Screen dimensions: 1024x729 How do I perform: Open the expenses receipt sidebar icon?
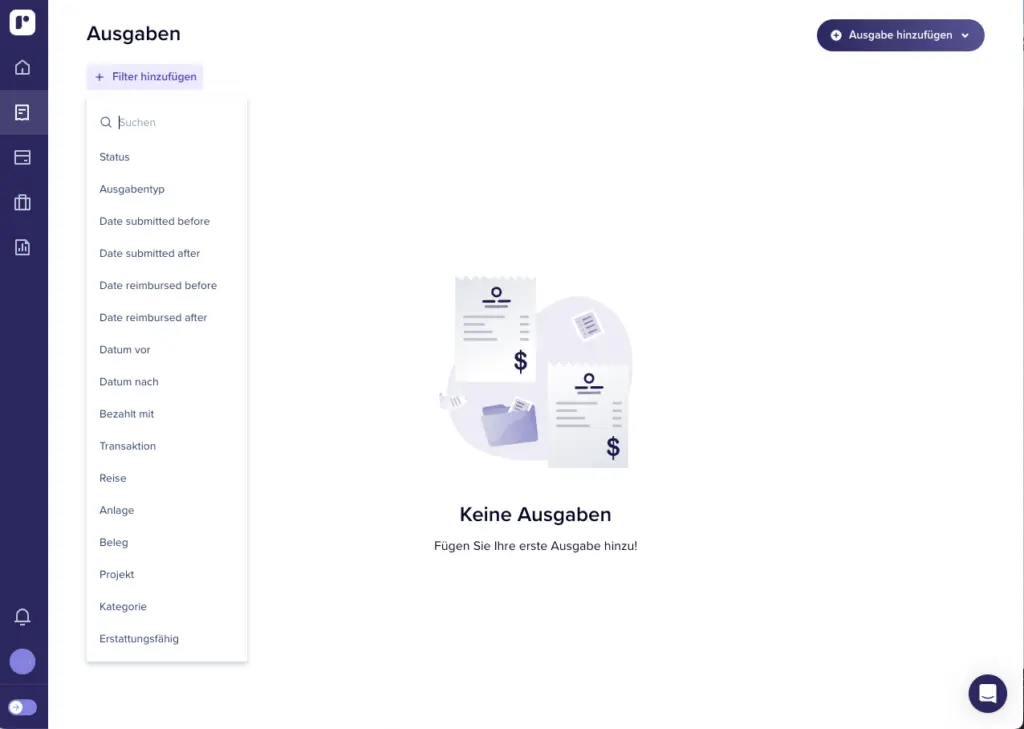(22, 112)
